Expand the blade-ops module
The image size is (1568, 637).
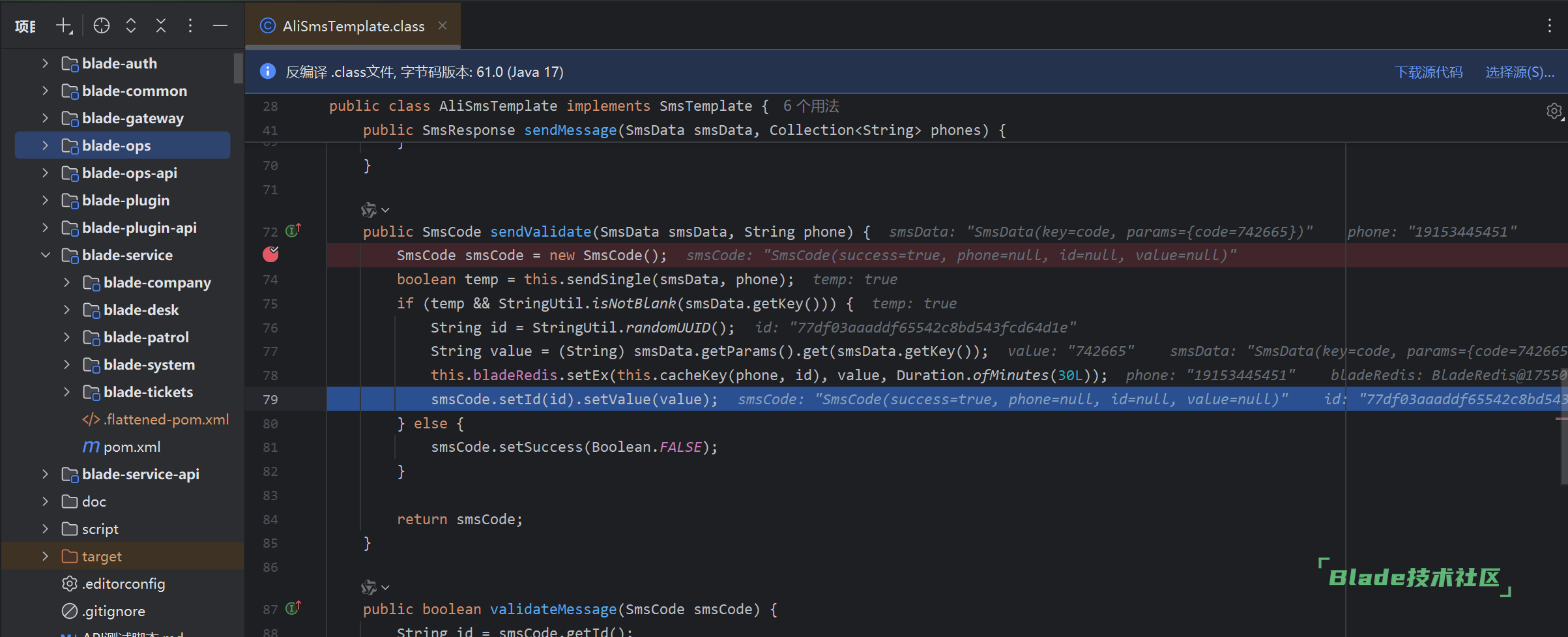click(45, 145)
